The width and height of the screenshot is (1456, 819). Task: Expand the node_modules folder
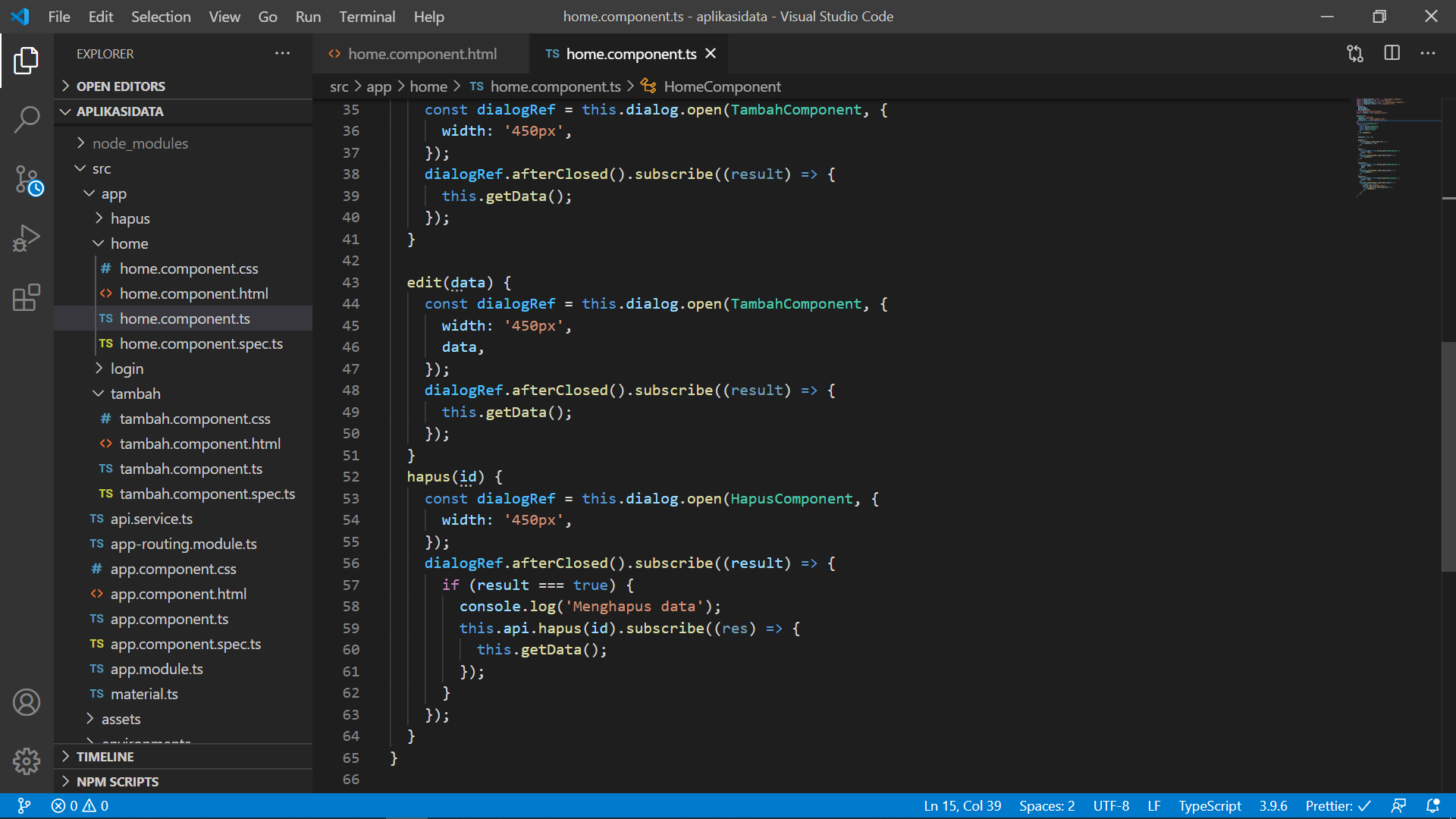(x=140, y=143)
